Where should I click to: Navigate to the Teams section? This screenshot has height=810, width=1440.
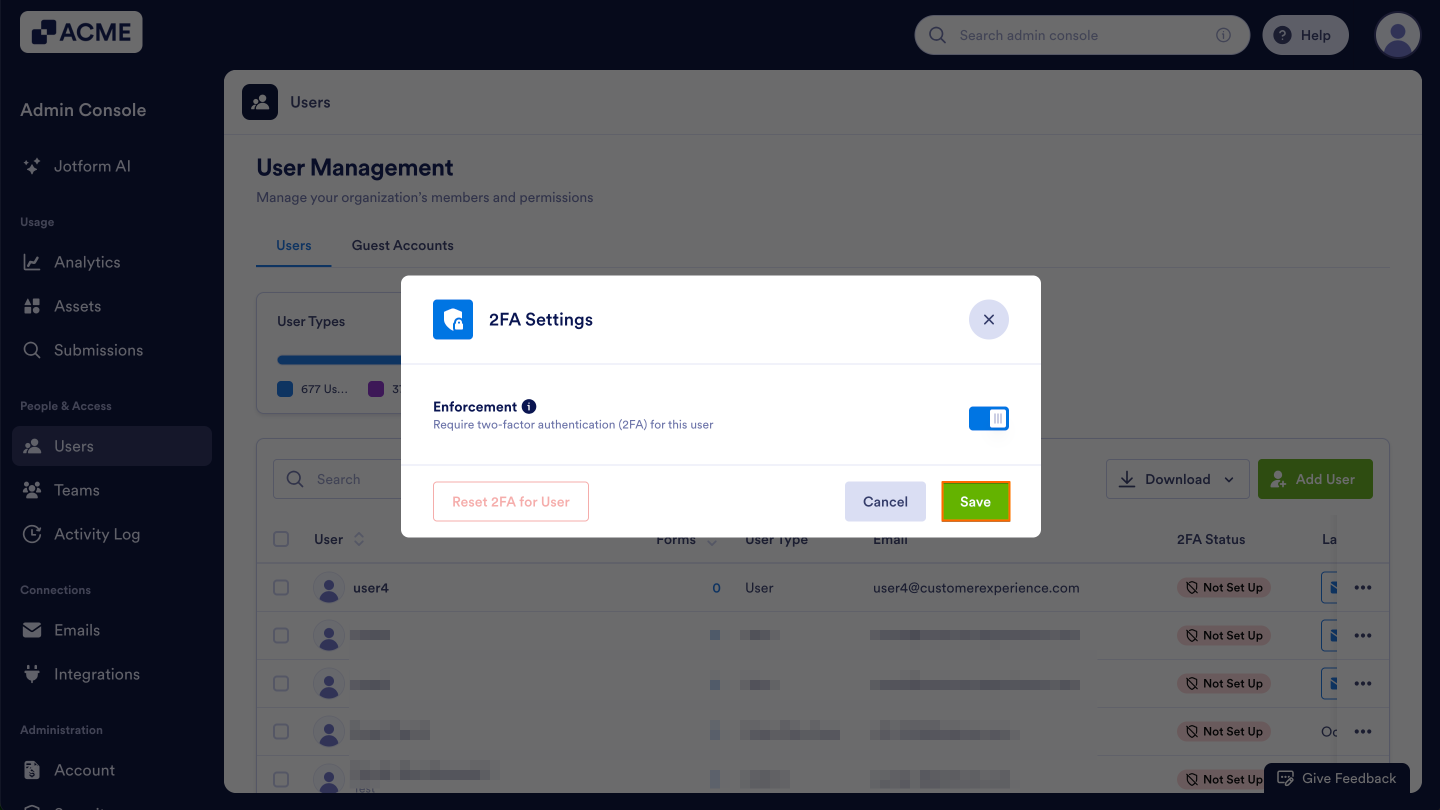76,490
